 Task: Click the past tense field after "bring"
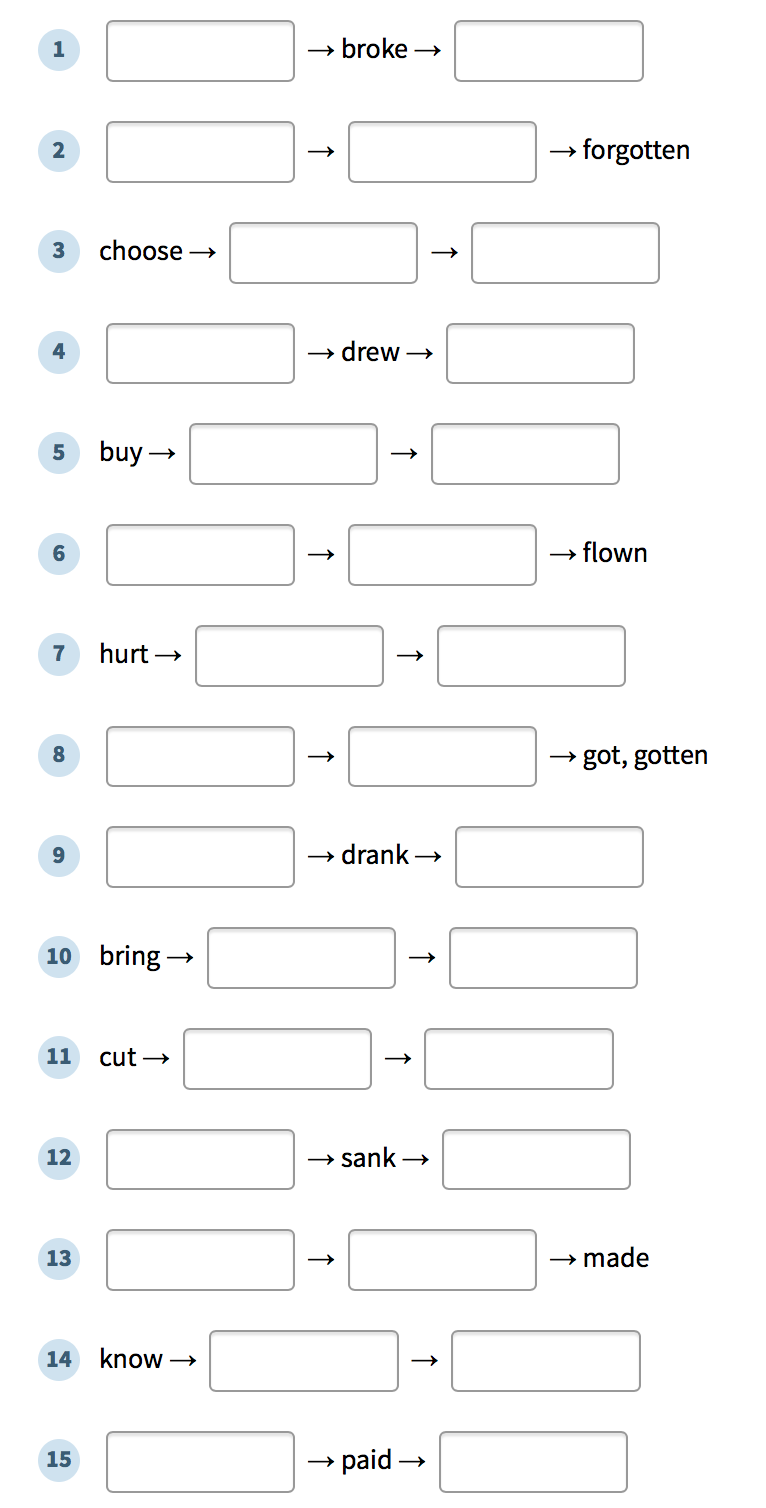tap(301, 958)
